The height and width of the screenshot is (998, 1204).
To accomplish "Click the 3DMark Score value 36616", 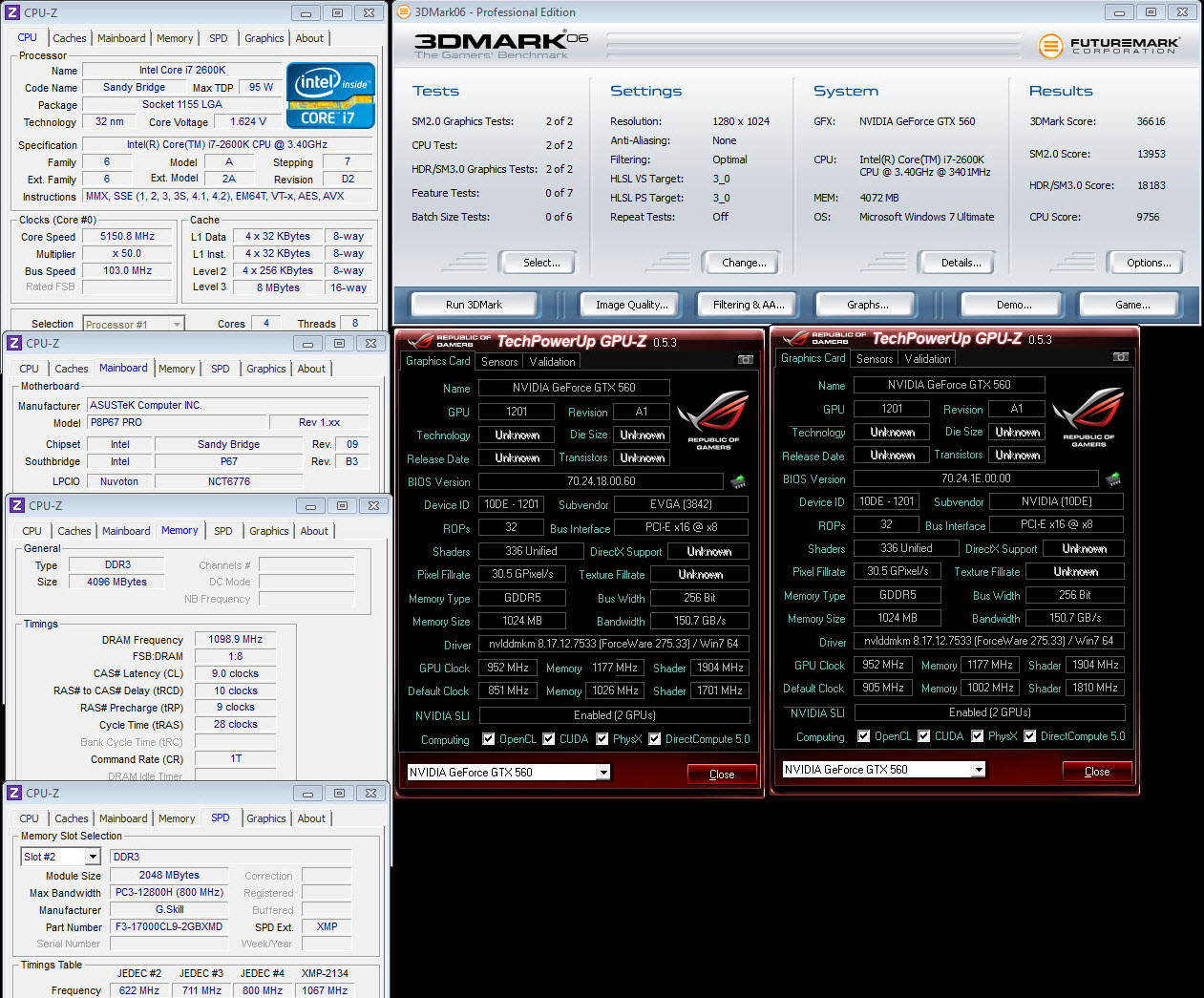I will coord(1151,121).
